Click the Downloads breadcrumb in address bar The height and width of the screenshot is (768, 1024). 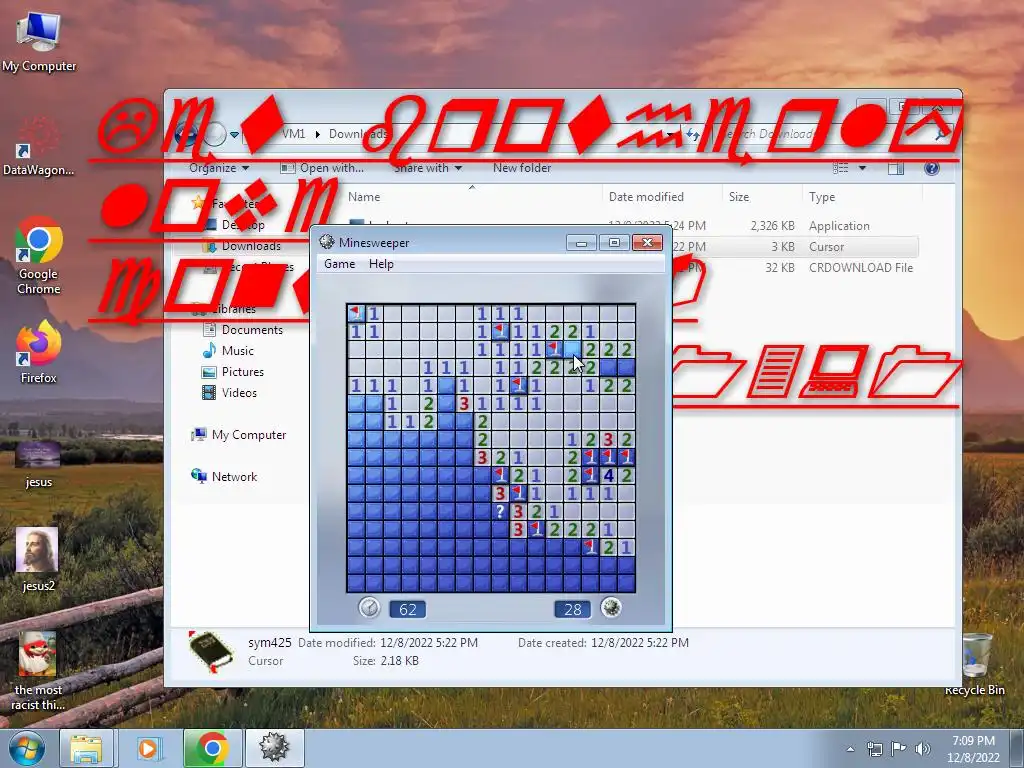(x=357, y=134)
